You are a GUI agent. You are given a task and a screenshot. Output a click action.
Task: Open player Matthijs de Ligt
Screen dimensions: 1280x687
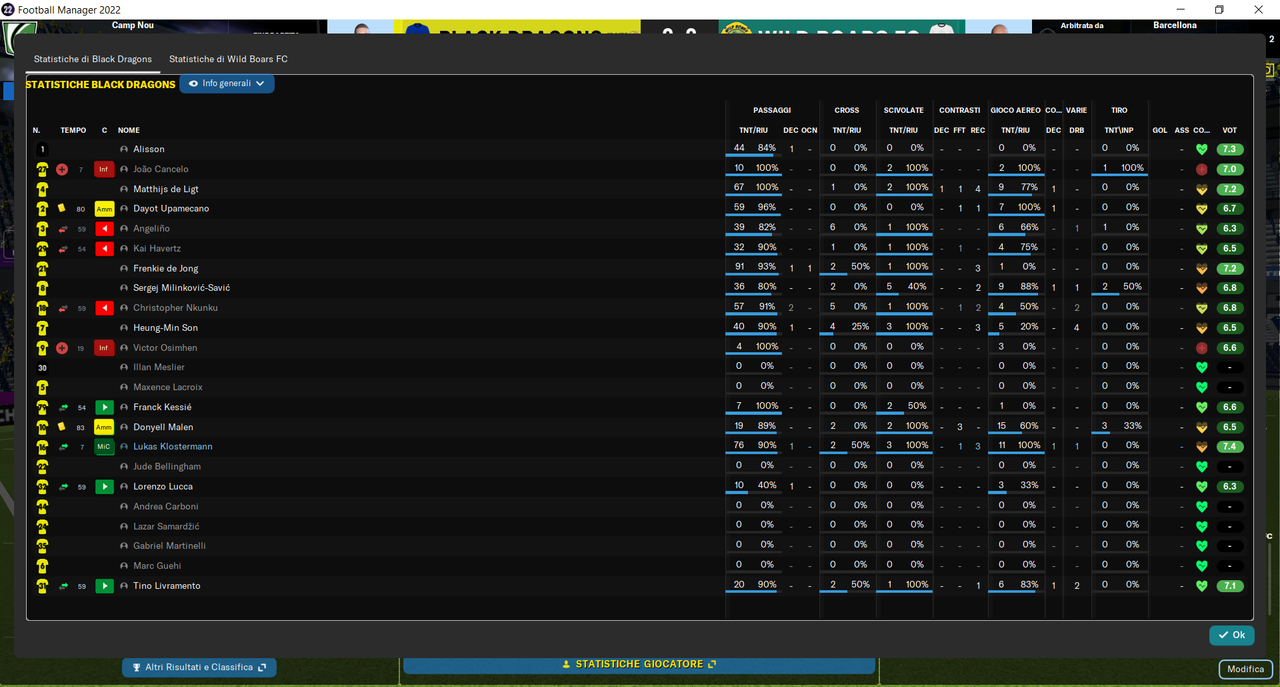[x=166, y=189]
